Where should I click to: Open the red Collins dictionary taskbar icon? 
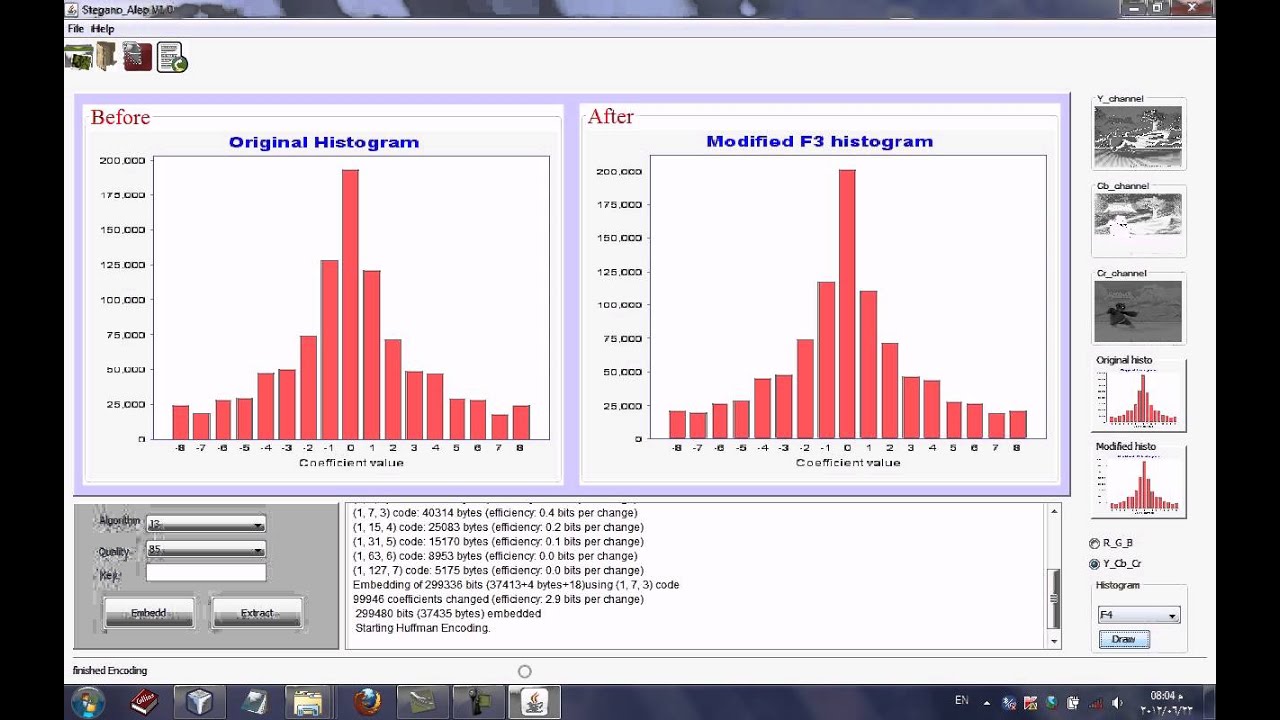145,702
